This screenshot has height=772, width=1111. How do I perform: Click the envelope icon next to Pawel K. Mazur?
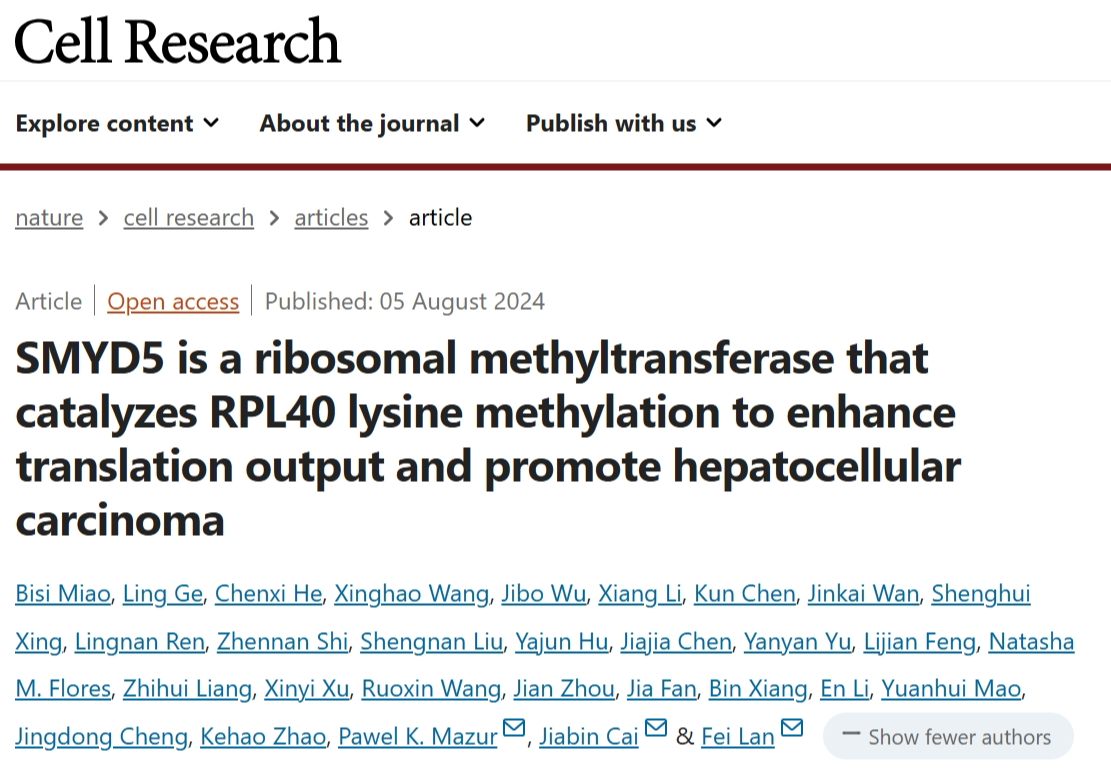tap(514, 727)
